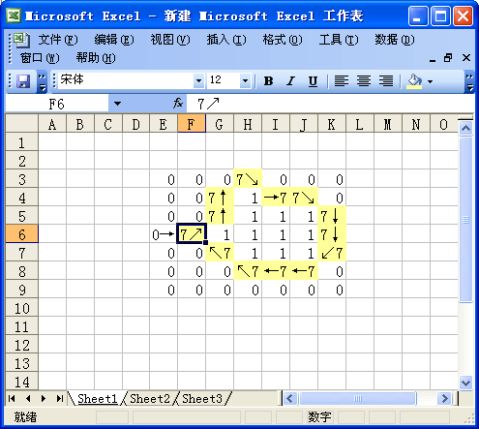Click the horizontal scrollbar thumb
Image resolution: width=479 pixels, height=429 pixels.
(x=357, y=398)
